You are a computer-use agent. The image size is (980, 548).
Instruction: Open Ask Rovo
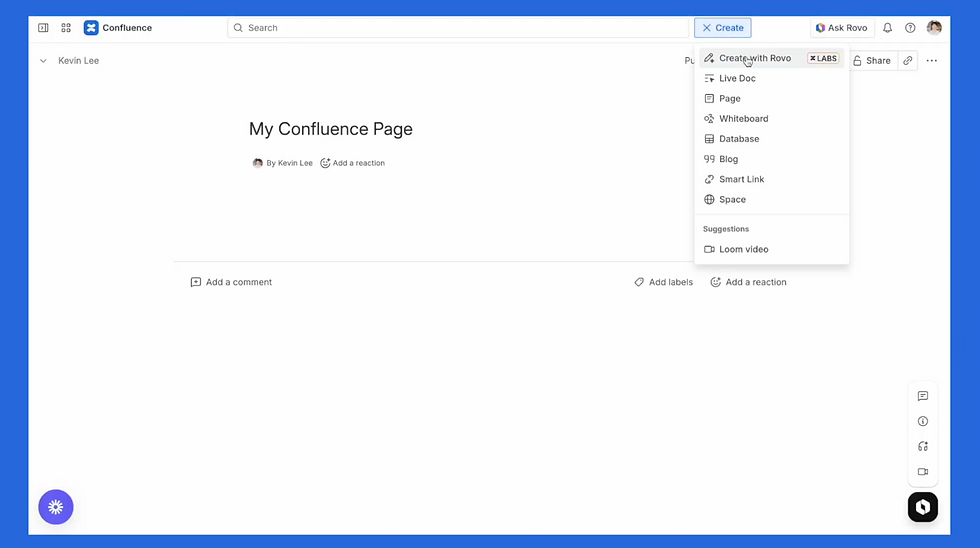(841, 27)
